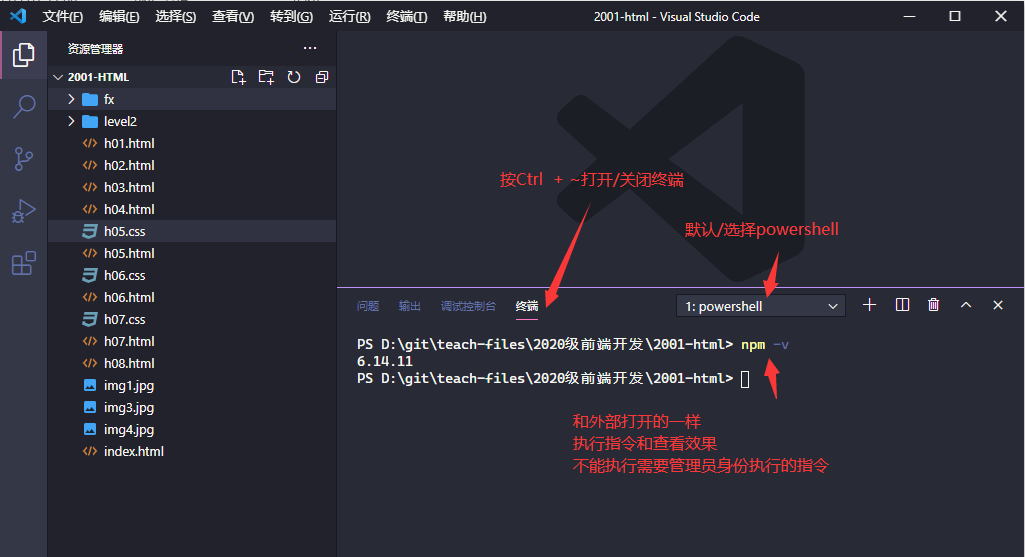Image resolution: width=1025 pixels, height=557 pixels.
Task: Click the terminal command input area
Action: 745,379
